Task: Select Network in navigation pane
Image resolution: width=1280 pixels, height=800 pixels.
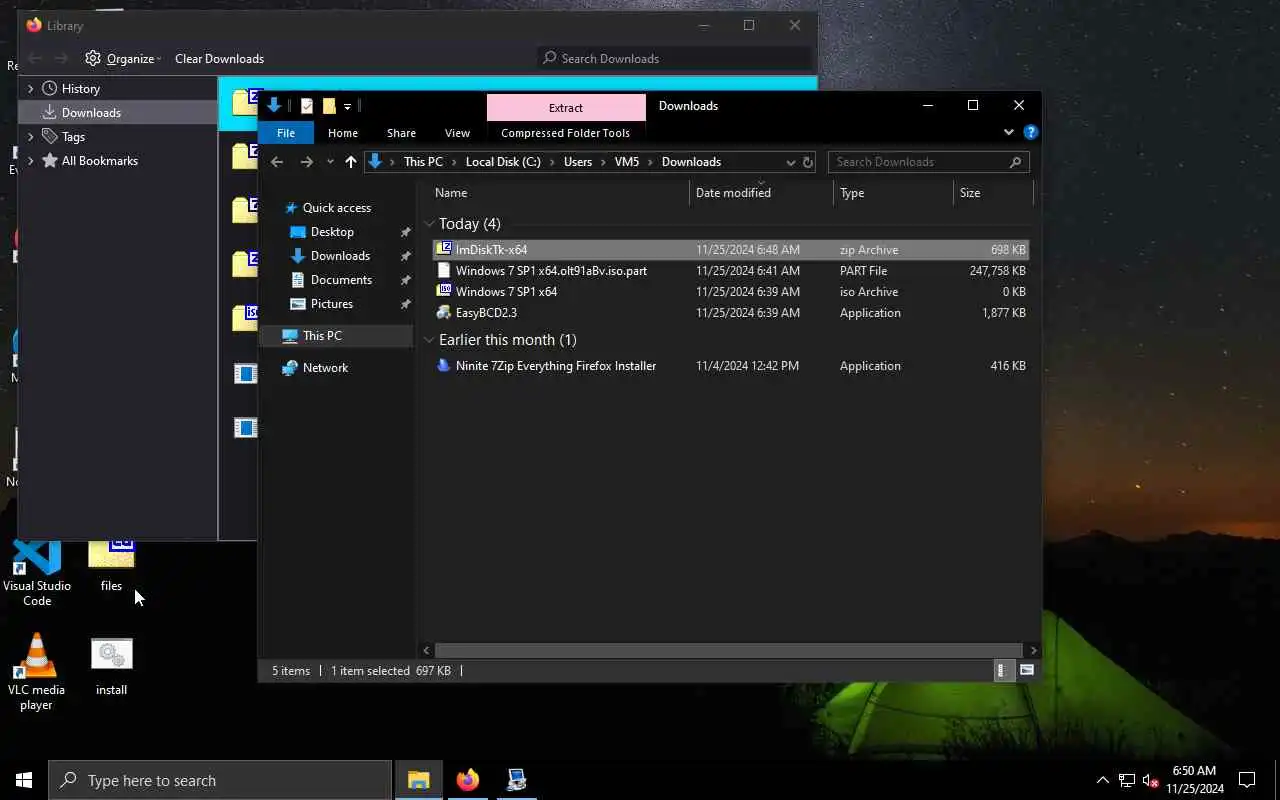Action: click(x=325, y=367)
